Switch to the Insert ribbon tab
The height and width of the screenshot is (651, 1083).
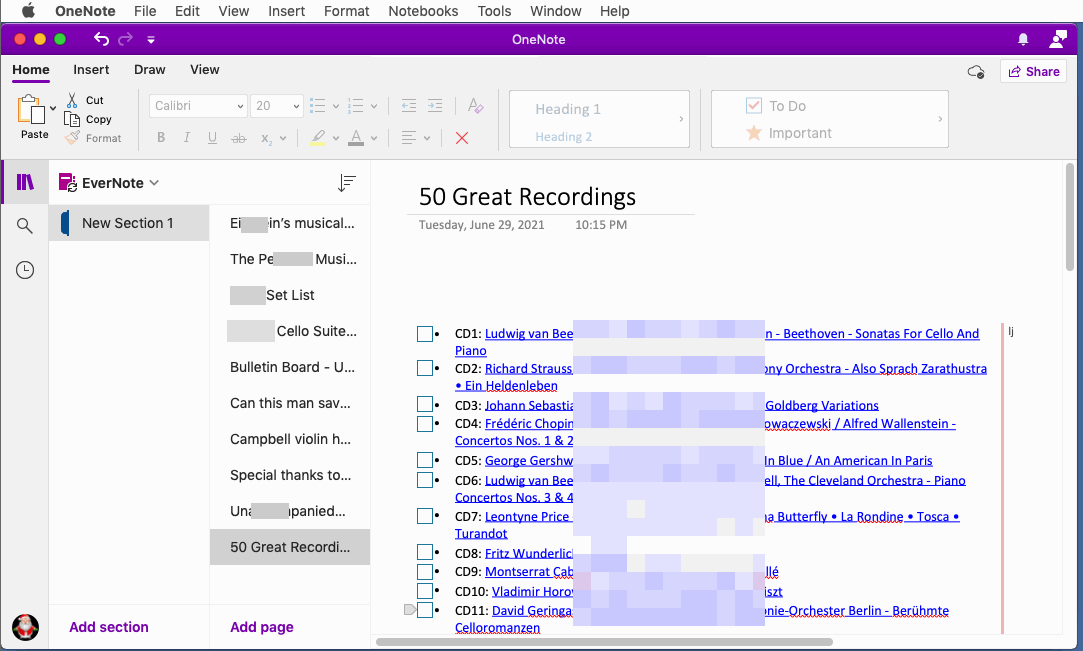[91, 70]
